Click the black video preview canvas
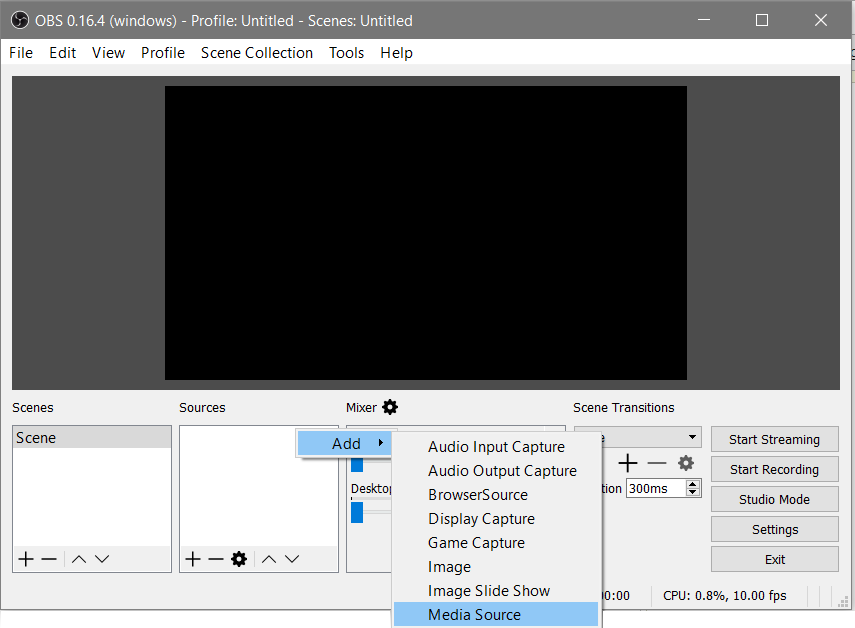Image resolution: width=855 pixels, height=628 pixels. (426, 233)
